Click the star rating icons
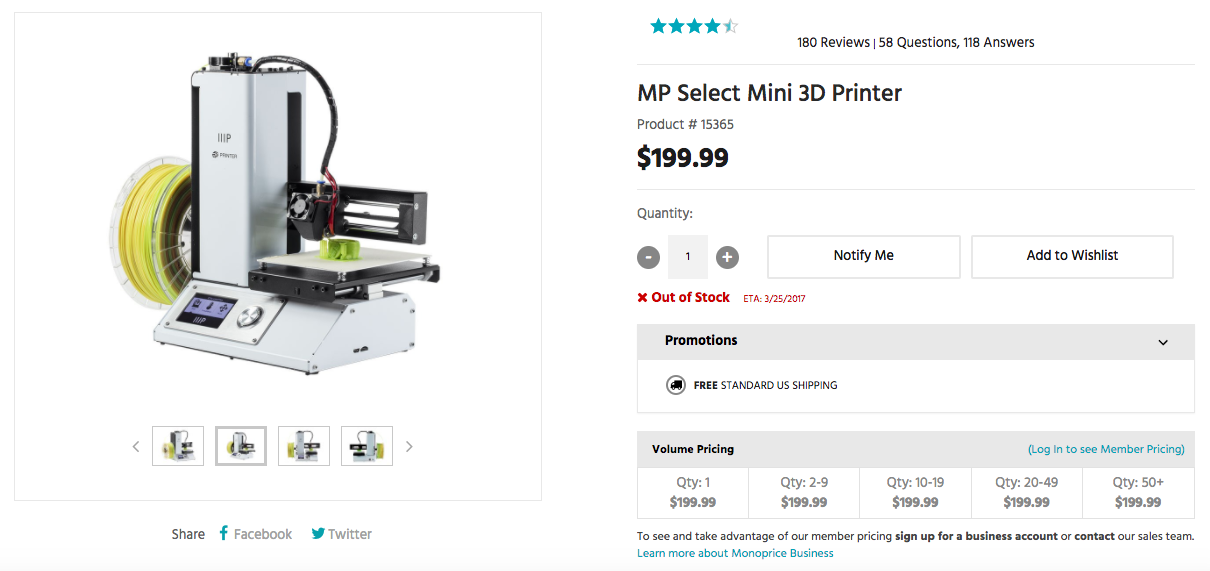Viewport: 1210px width, 571px height. point(693,27)
